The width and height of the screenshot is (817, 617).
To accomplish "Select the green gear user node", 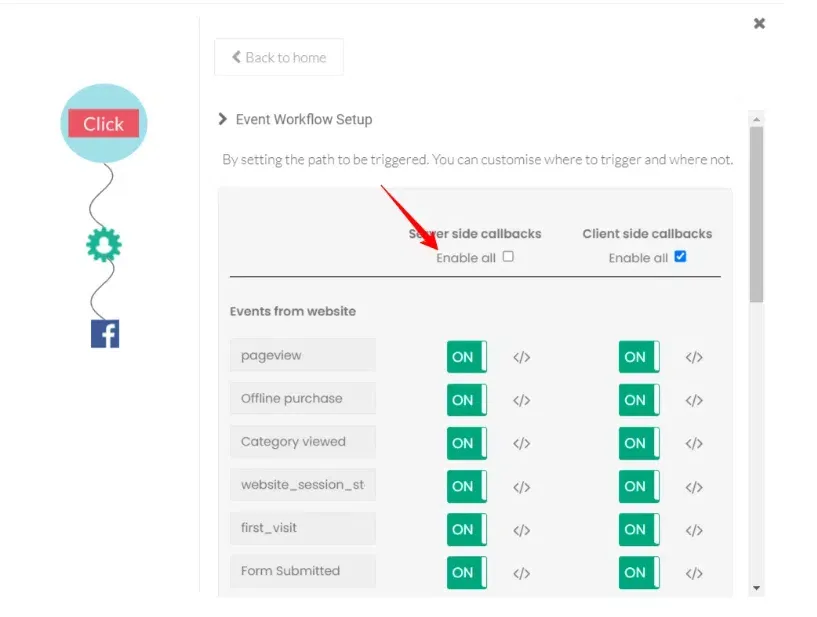I will pos(104,244).
